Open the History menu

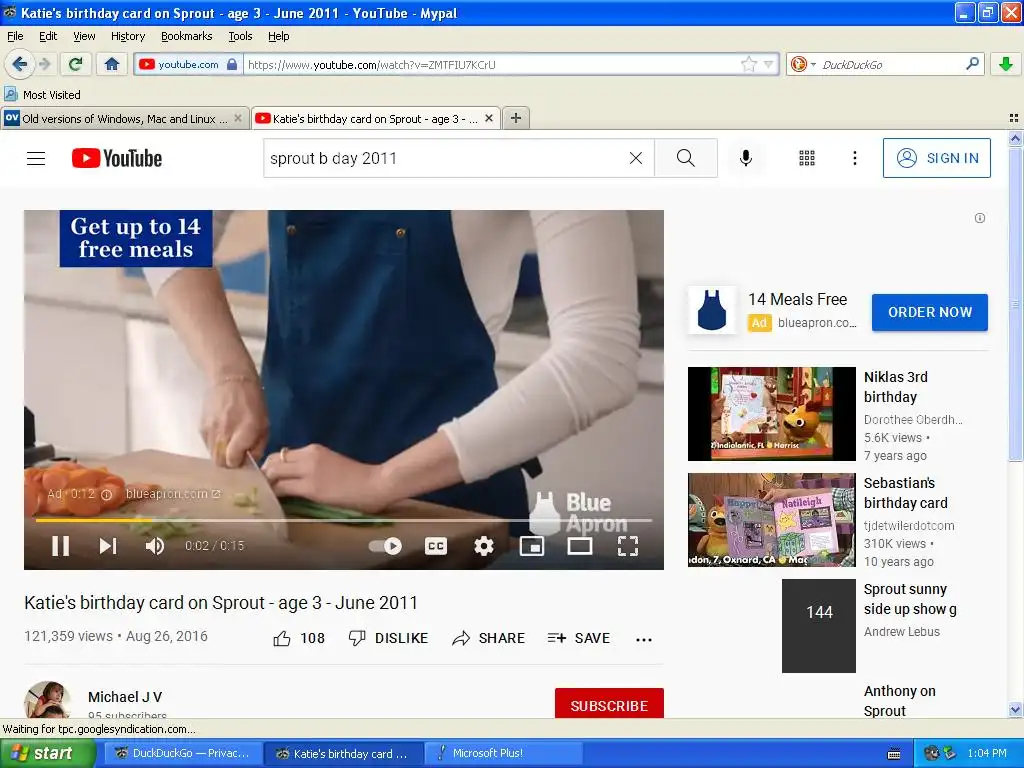127,36
